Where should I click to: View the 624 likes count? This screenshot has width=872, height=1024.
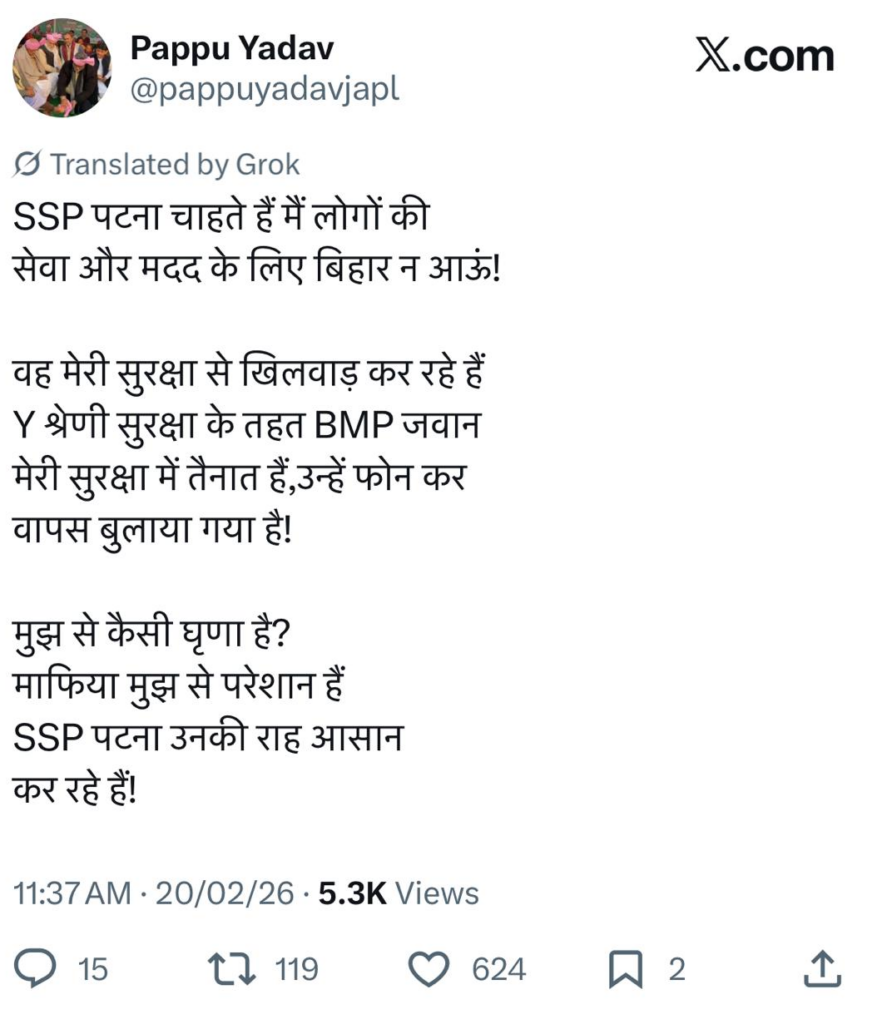click(499, 968)
